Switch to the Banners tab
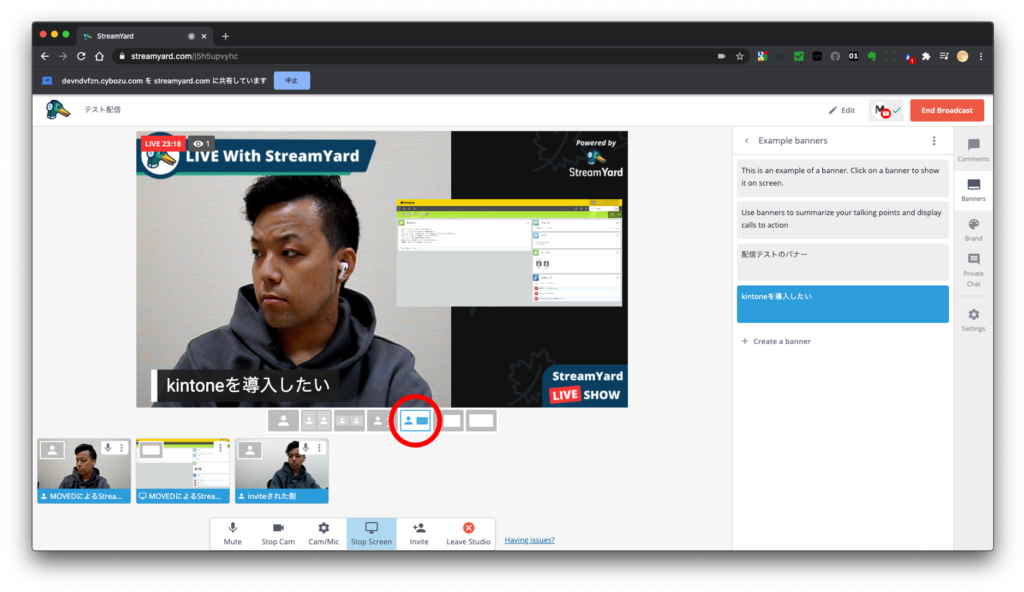 (x=973, y=189)
